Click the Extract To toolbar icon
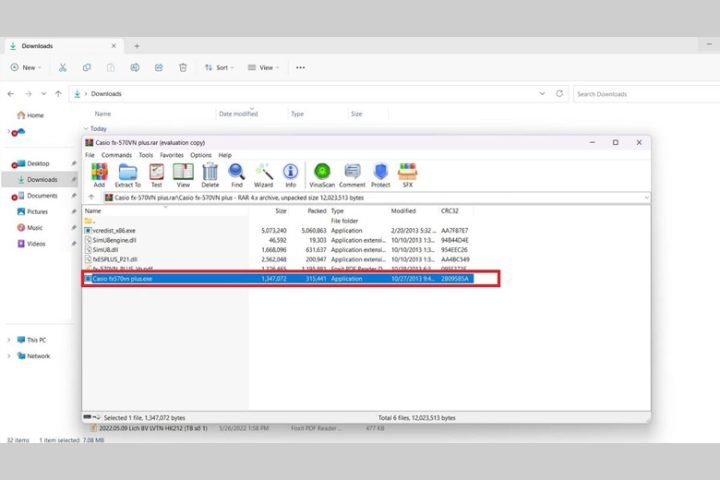Image resolution: width=720 pixels, height=480 pixels. tap(128, 173)
